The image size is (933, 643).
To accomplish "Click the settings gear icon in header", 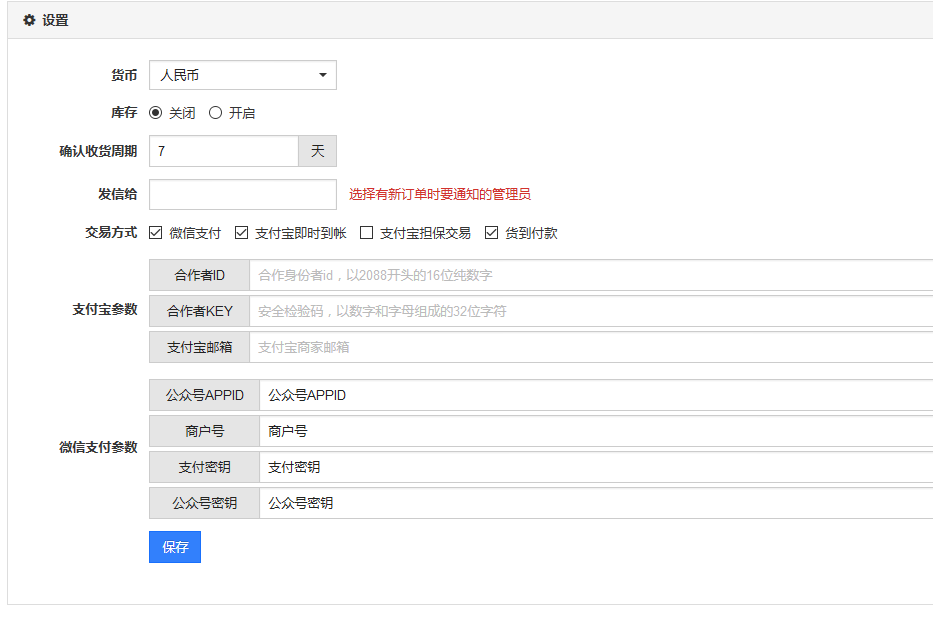I will click(x=29, y=20).
